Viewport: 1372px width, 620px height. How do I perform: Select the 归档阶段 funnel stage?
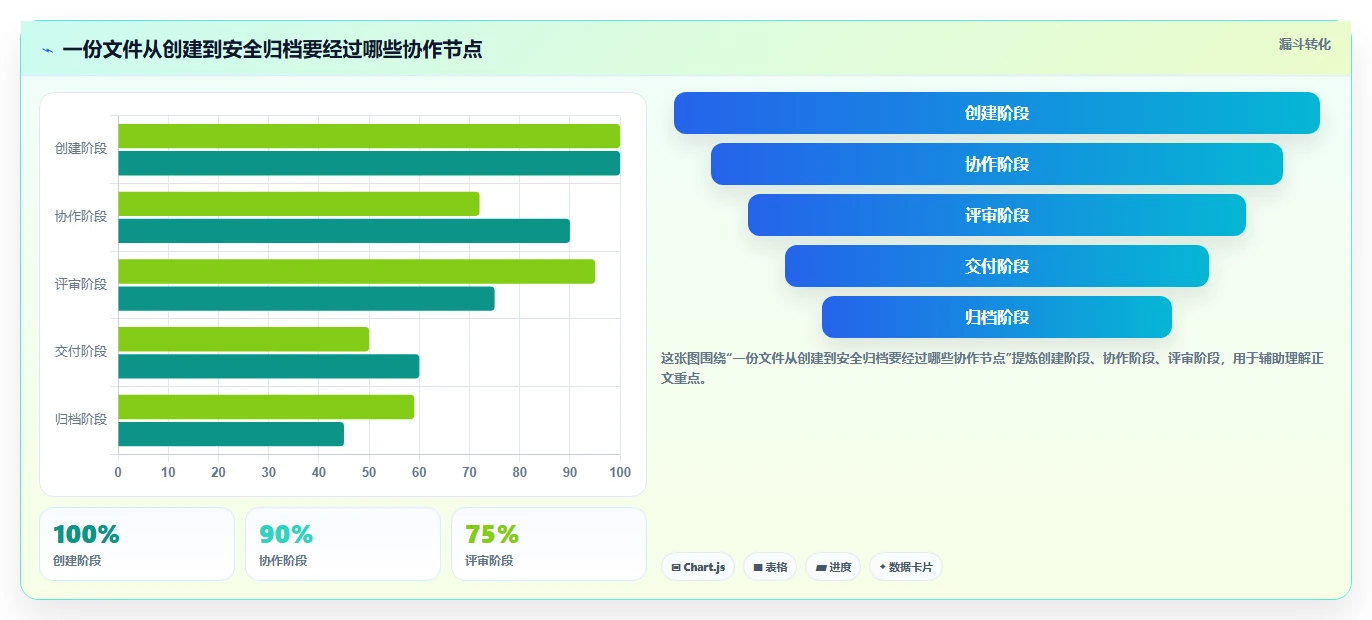click(997, 317)
